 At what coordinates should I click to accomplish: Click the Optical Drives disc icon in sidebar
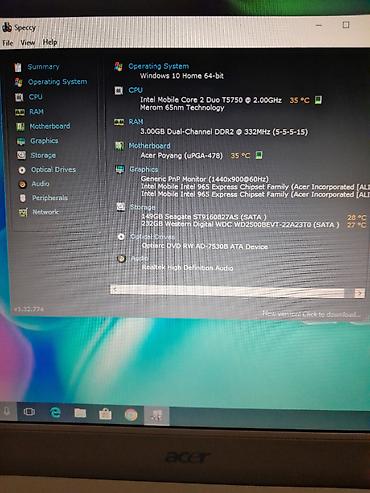[22, 170]
